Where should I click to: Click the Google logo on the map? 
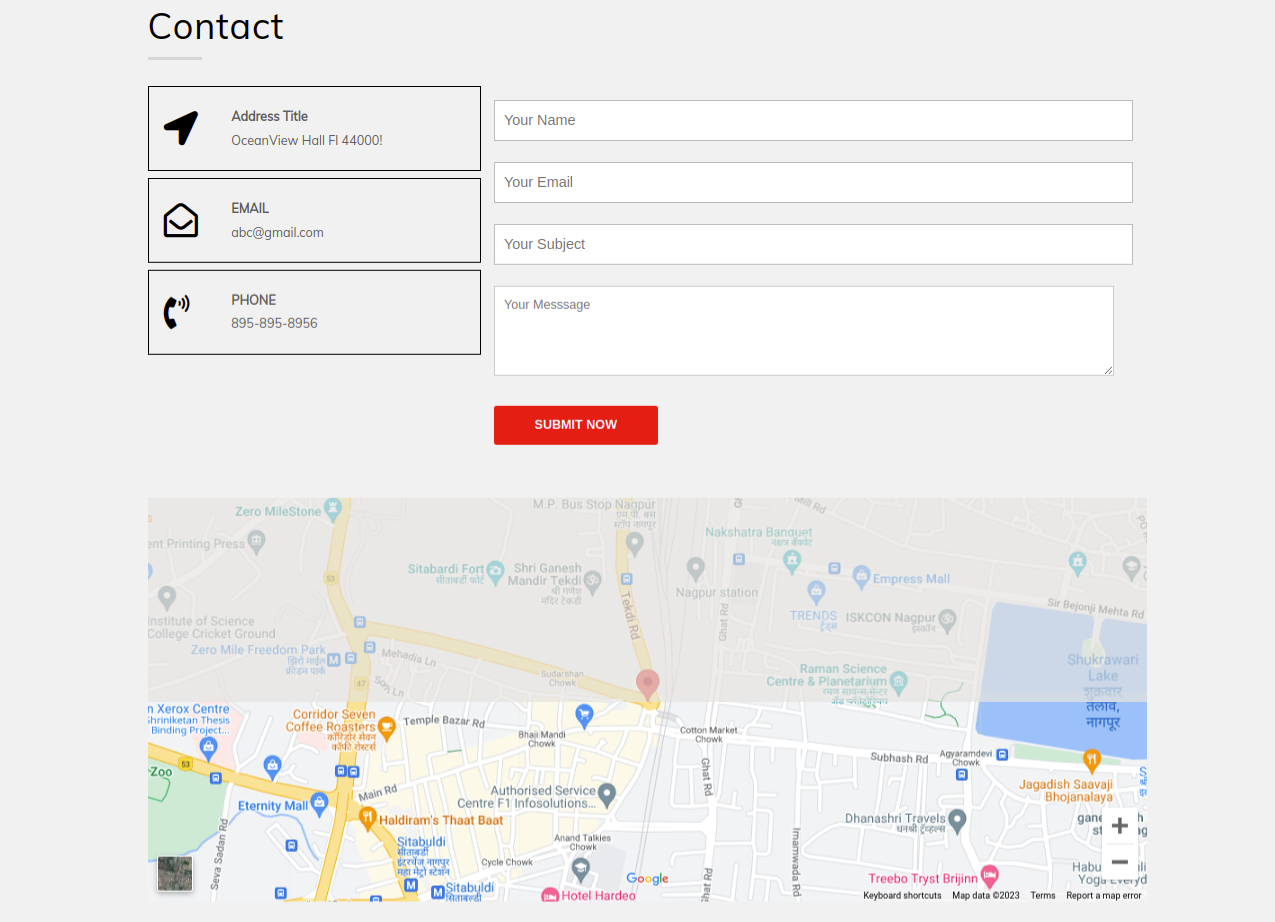[x=647, y=879]
